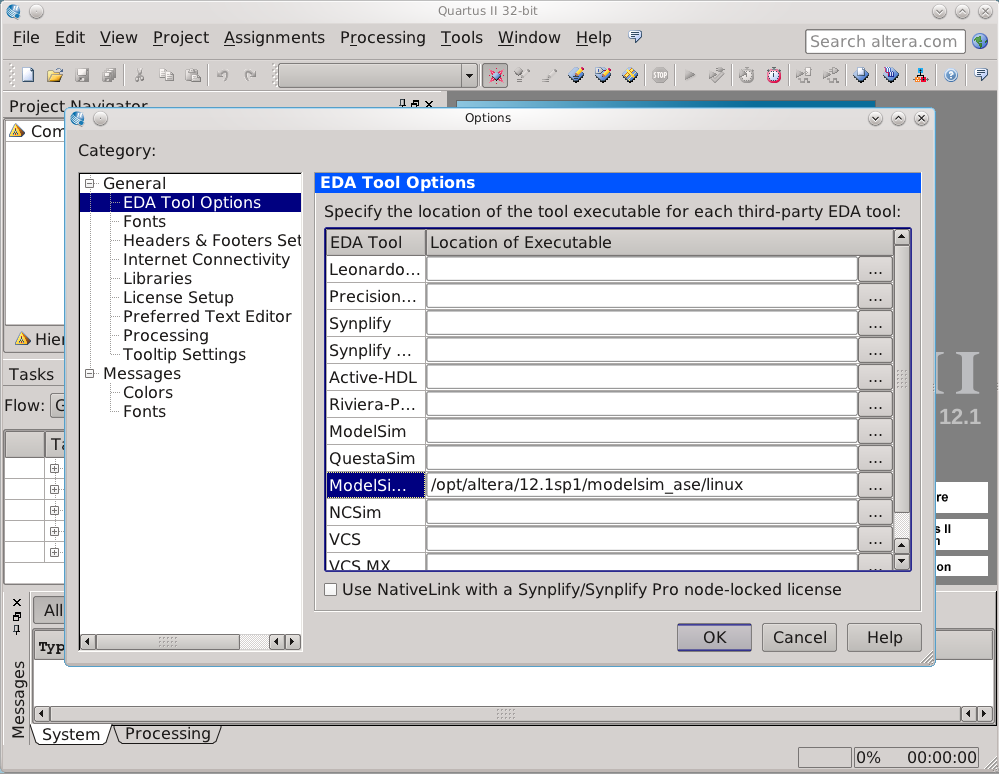The width and height of the screenshot is (999, 774).
Task: Open the File menu
Action: click(26, 38)
